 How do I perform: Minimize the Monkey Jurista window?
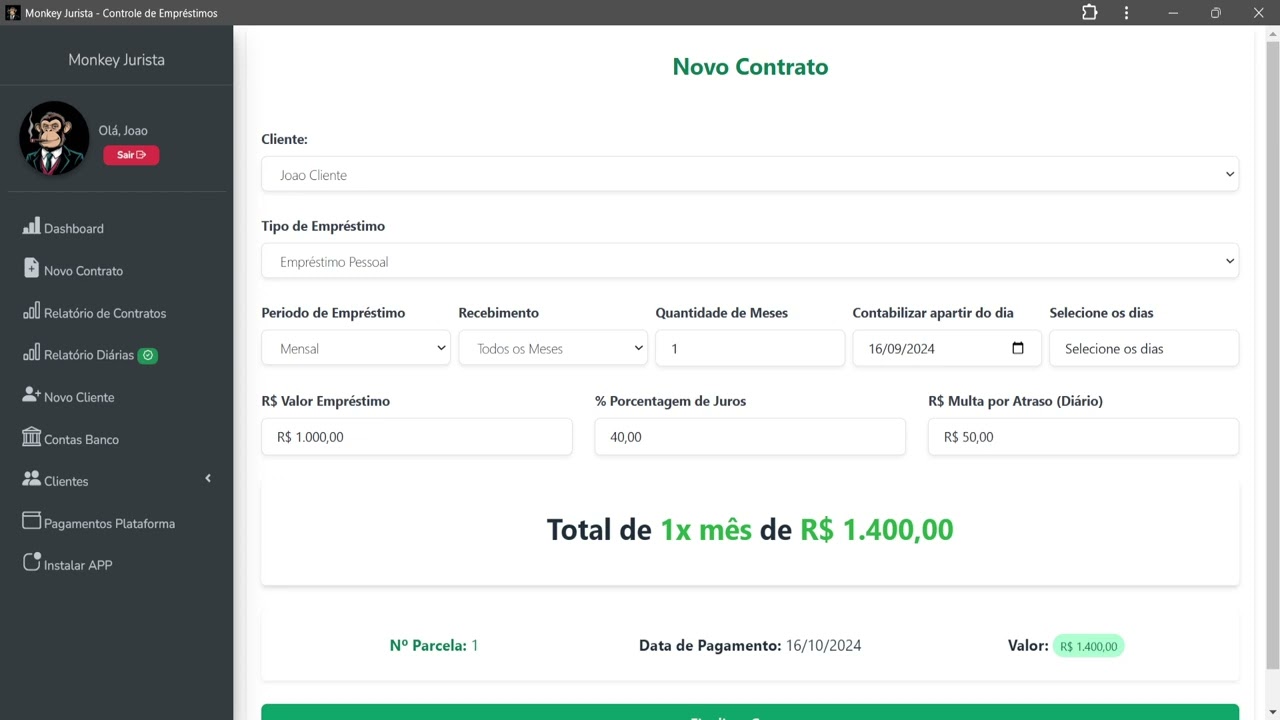tap(1173, 13)
